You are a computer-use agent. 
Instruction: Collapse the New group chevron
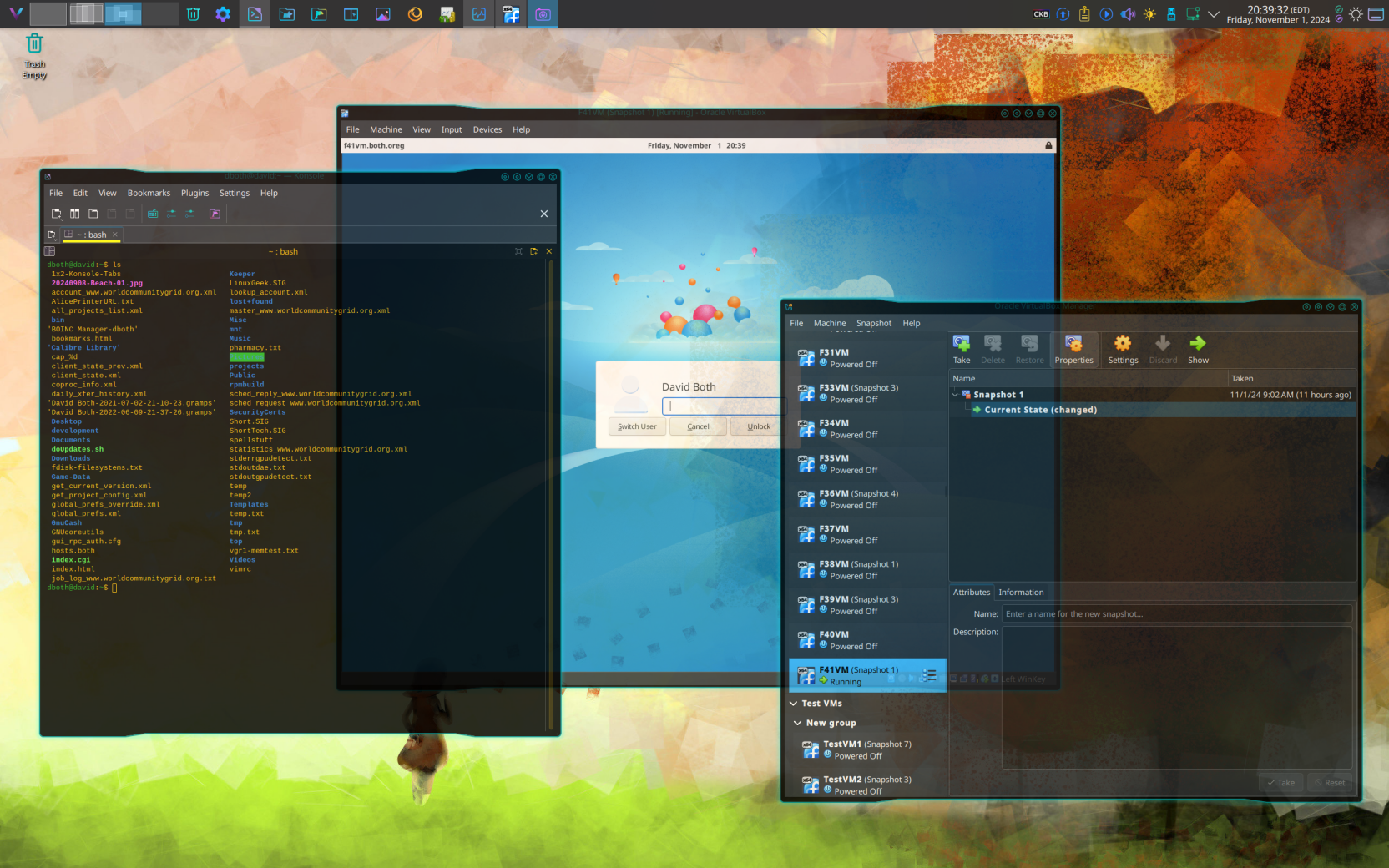point(798,723)
